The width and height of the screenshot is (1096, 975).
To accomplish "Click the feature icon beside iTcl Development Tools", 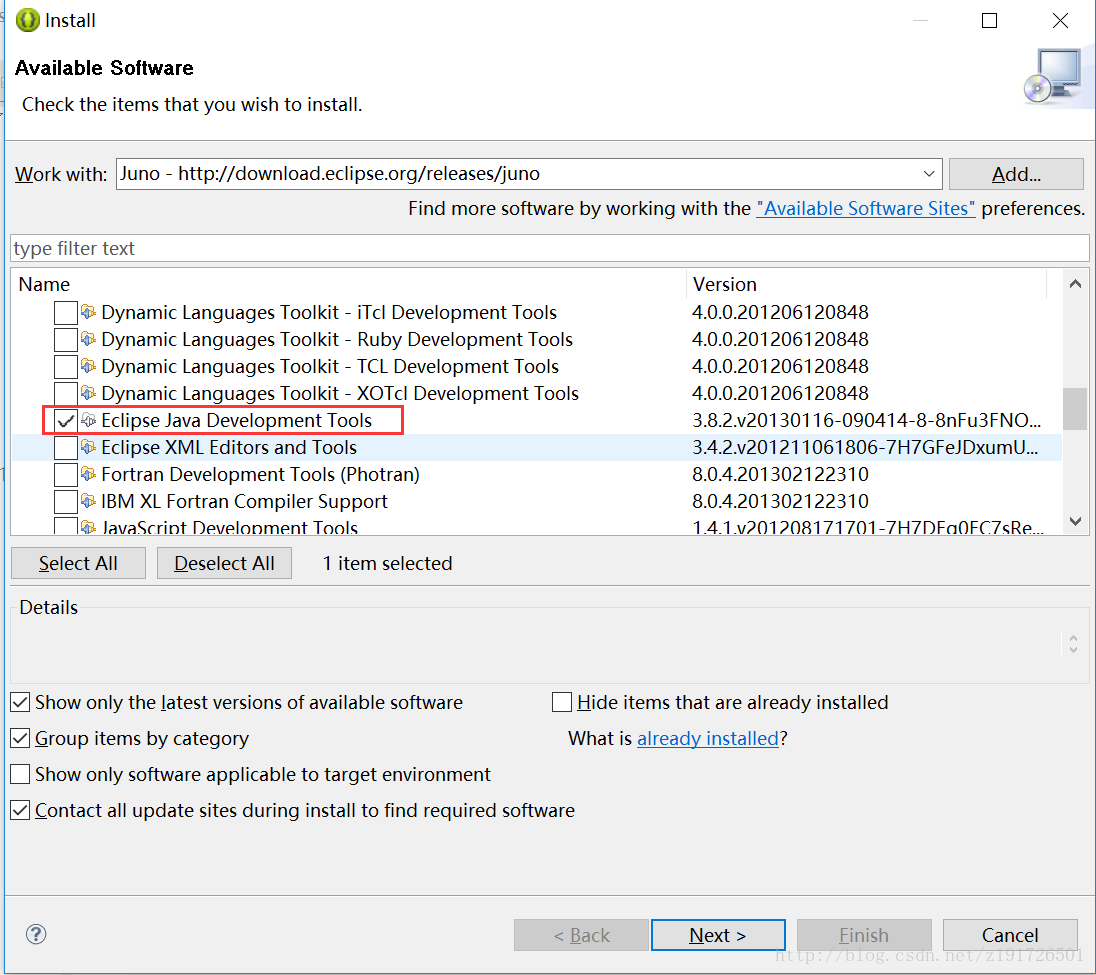I will (x=88, y=312).
